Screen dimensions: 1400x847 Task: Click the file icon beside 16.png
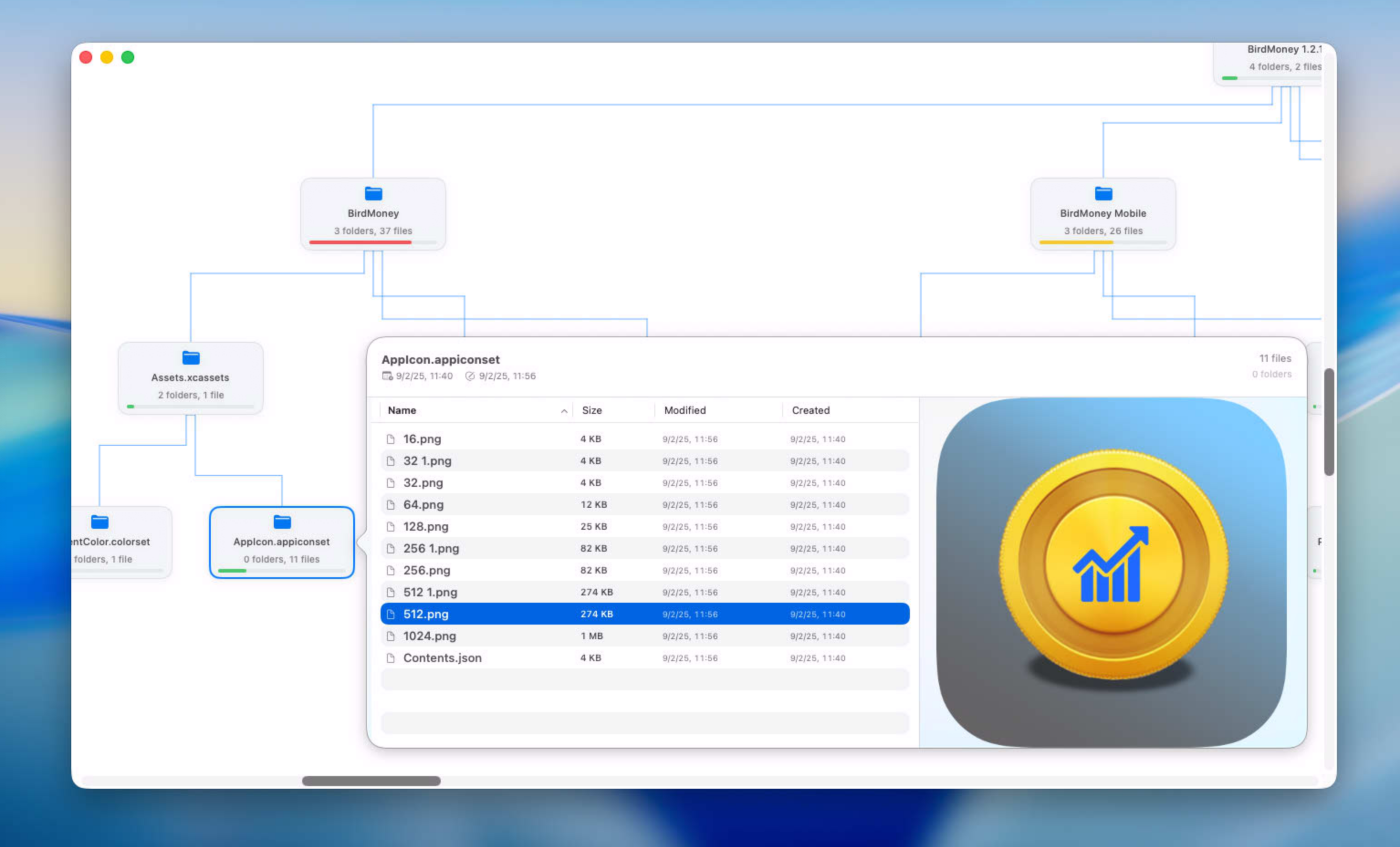(391, 439)
